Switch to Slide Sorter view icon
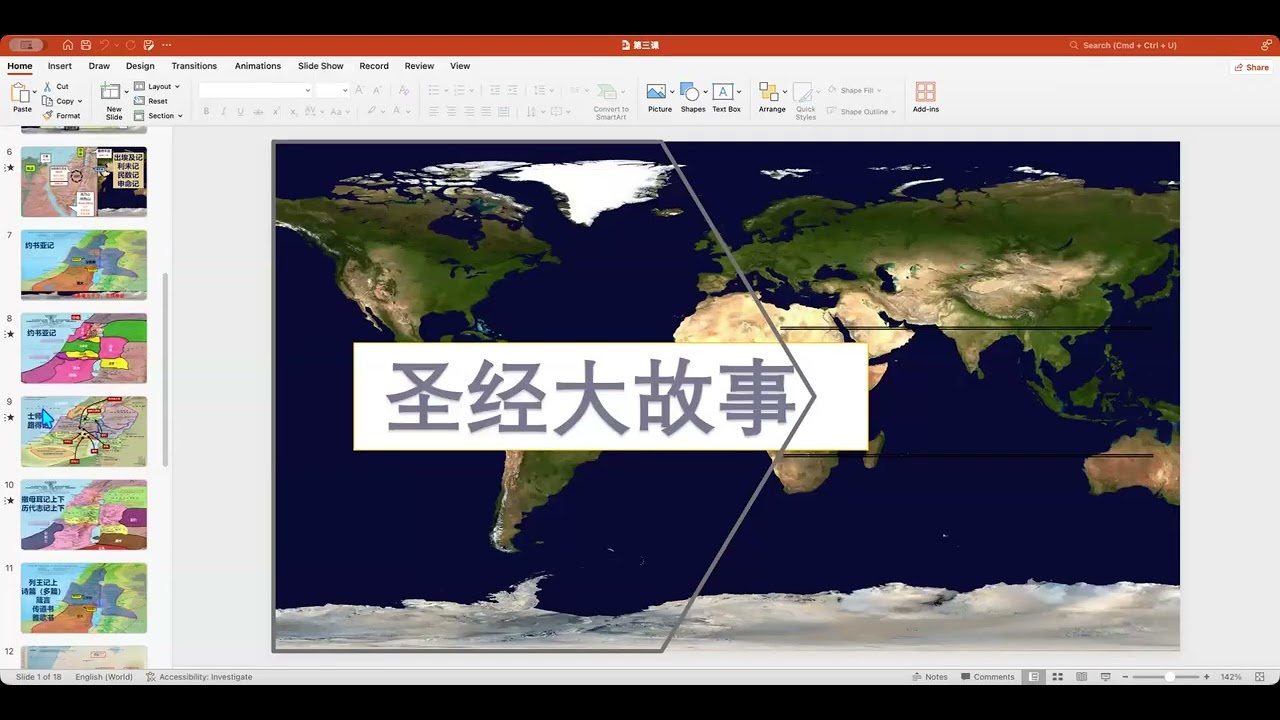This screenshot has height=720, width=1280. click(x=1057, y=677)
